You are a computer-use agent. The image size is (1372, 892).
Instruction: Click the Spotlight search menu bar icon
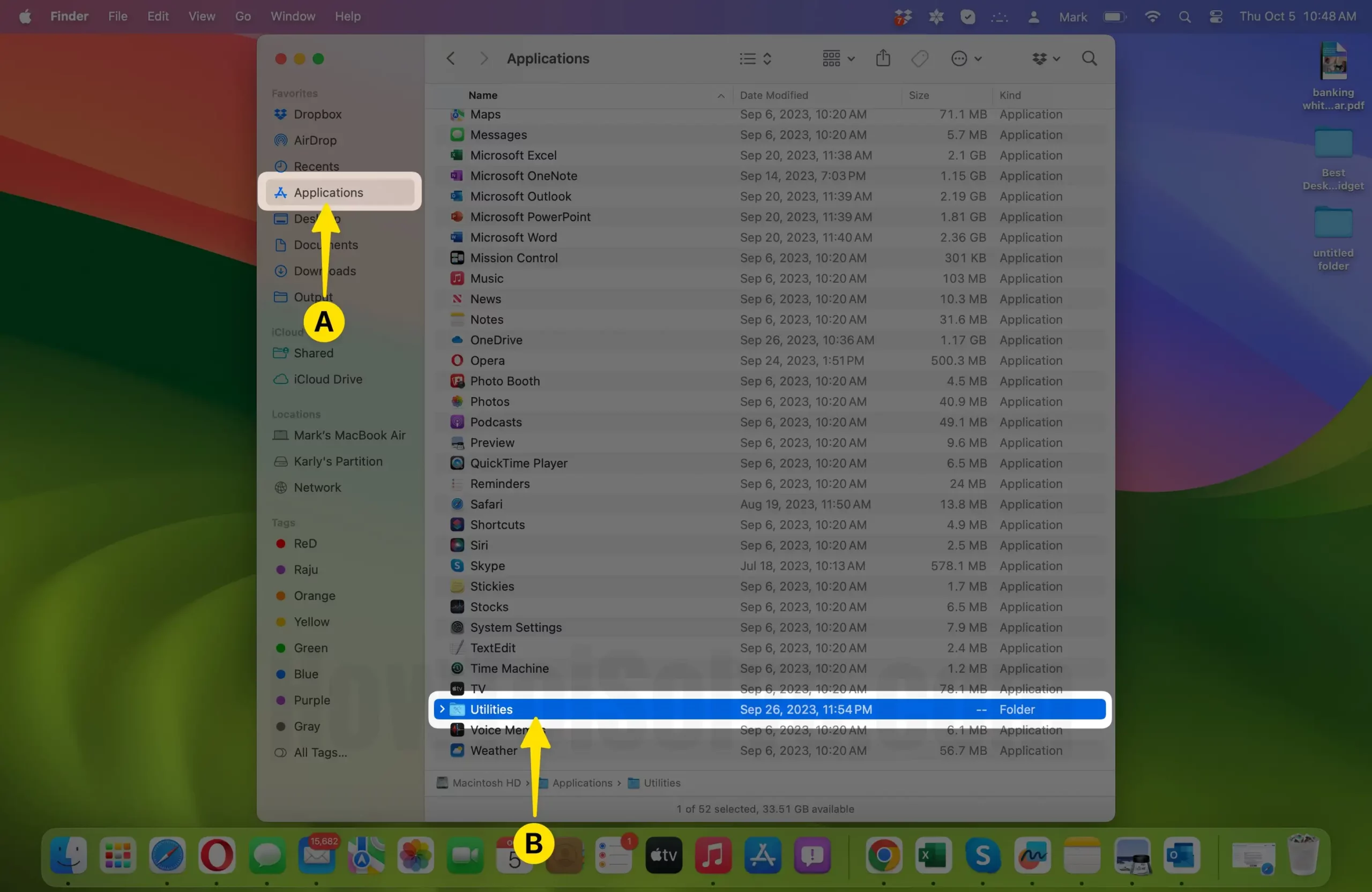[1184, 16]
